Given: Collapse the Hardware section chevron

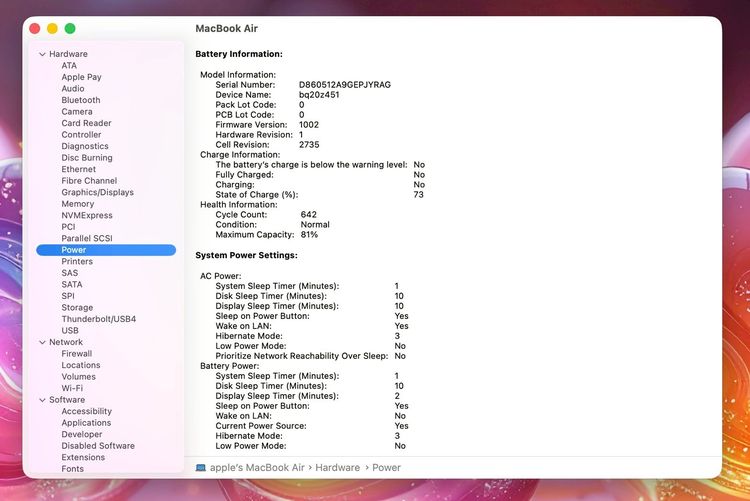Looking at the screenshot, I should pos(42,54).
